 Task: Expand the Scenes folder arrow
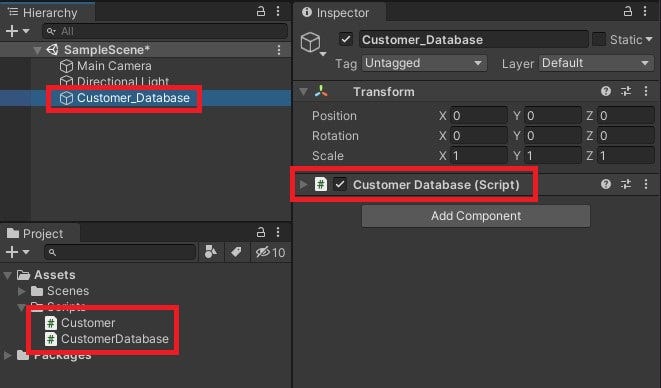pyautogui.click(x=22, y=291)
